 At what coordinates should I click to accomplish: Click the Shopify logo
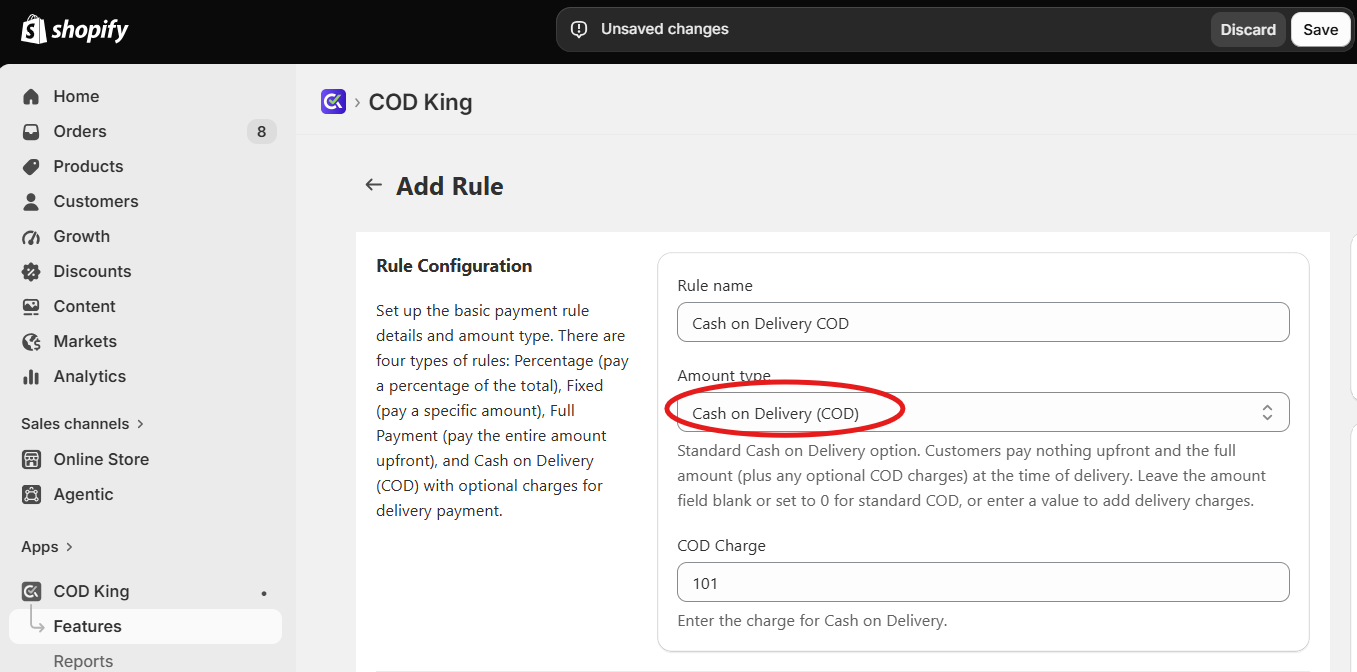pyautogui.click(x=75, y=29)
